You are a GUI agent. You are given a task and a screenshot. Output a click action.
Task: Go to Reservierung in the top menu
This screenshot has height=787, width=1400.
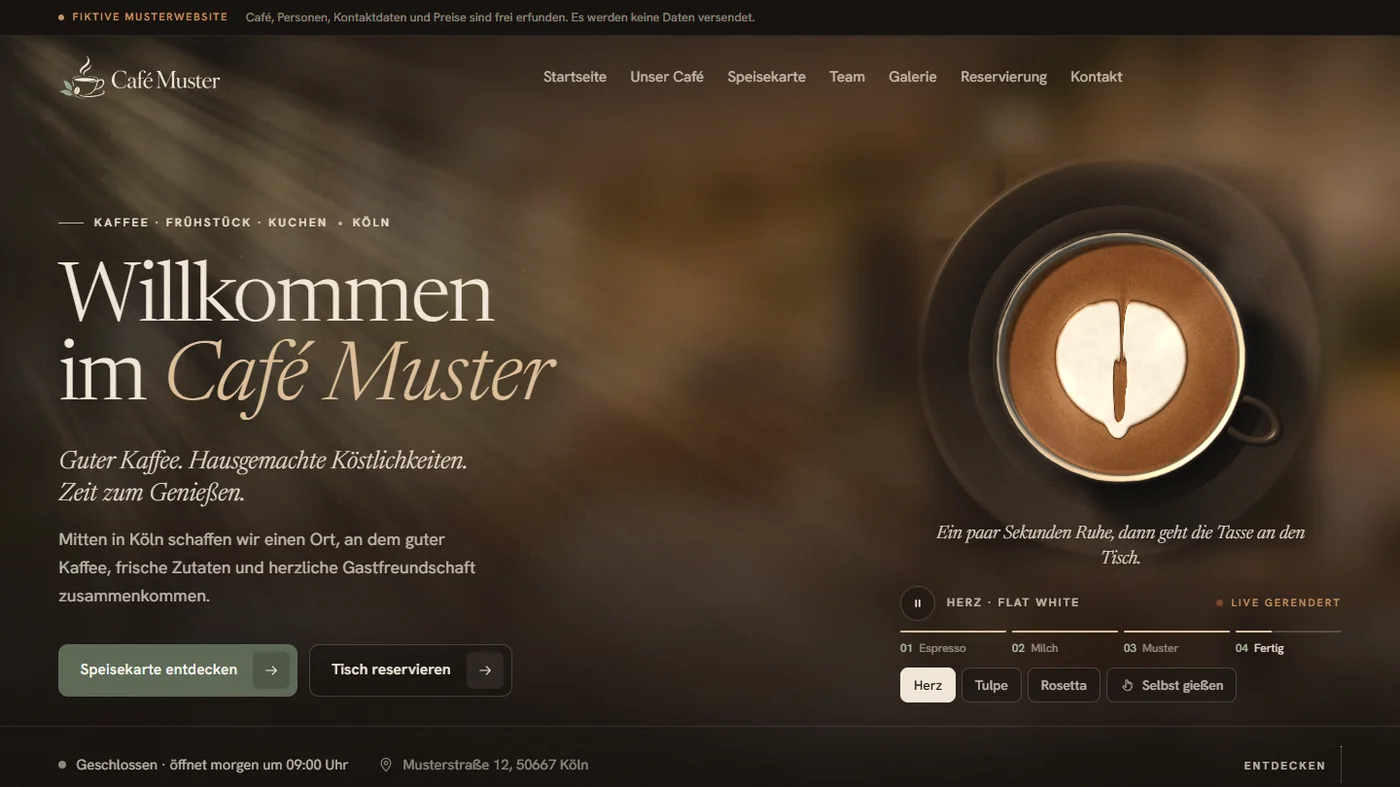click(1004, 77)
